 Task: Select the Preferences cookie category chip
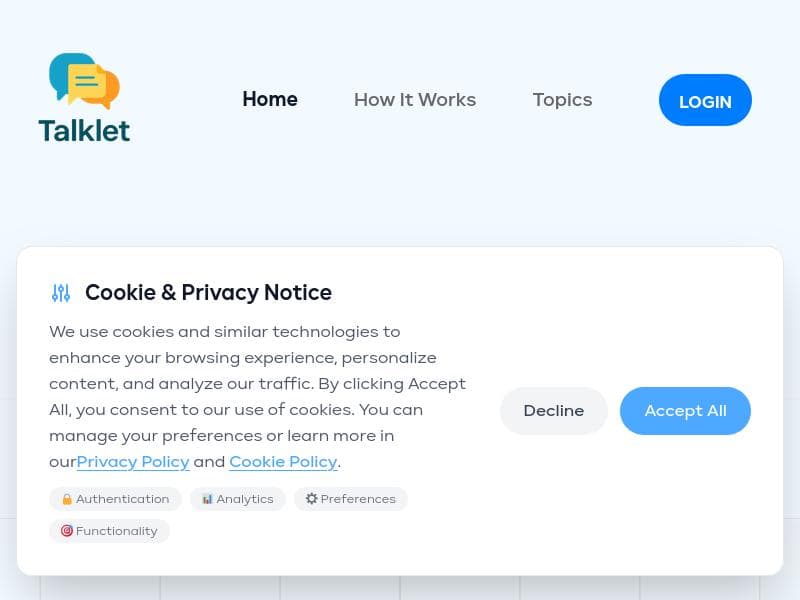coord(351,498)
